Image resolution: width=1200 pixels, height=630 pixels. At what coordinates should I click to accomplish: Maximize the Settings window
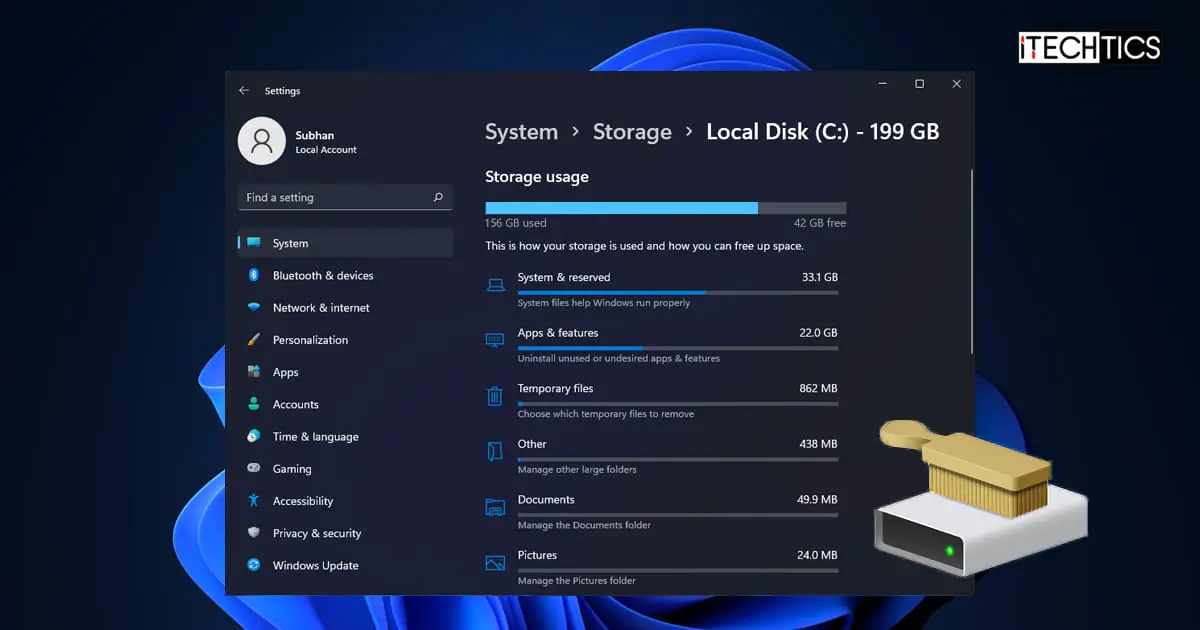919,84
